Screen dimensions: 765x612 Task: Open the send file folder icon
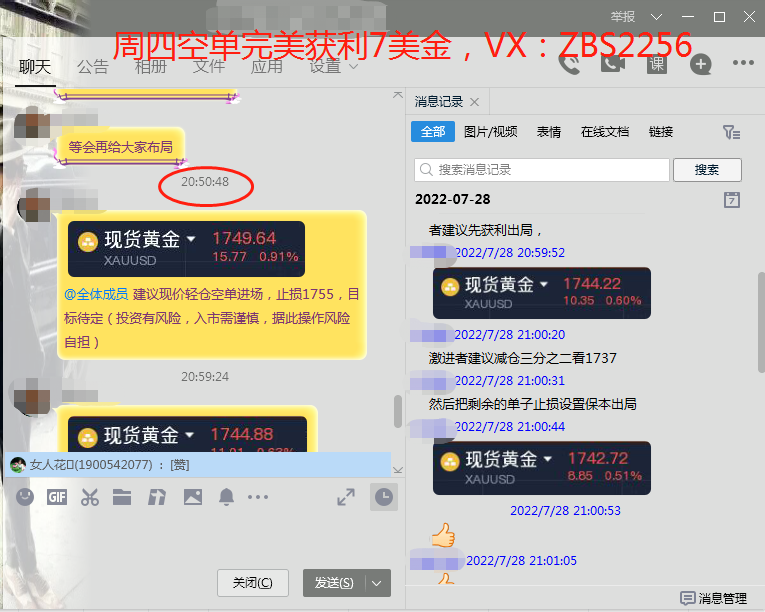coord(122,497)
